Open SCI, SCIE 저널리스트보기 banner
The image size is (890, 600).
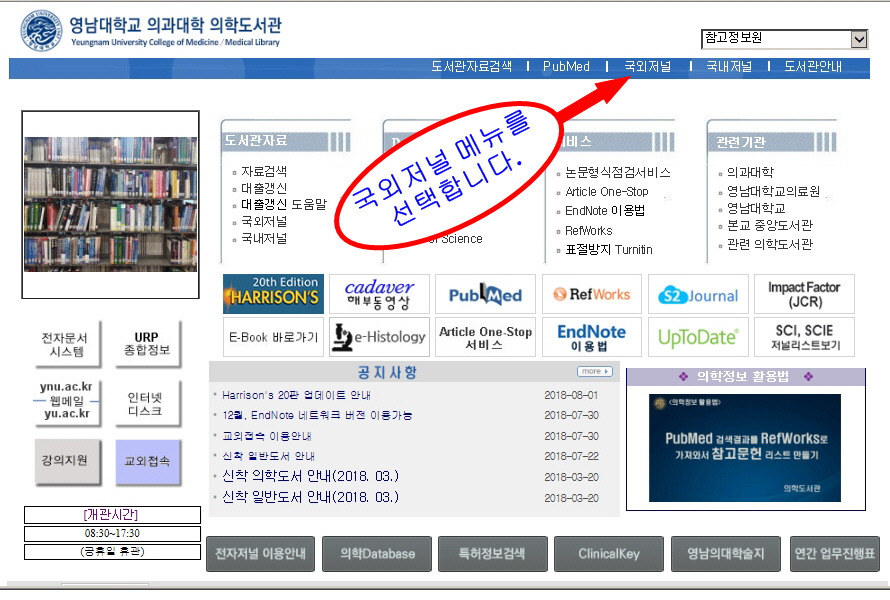804,337
